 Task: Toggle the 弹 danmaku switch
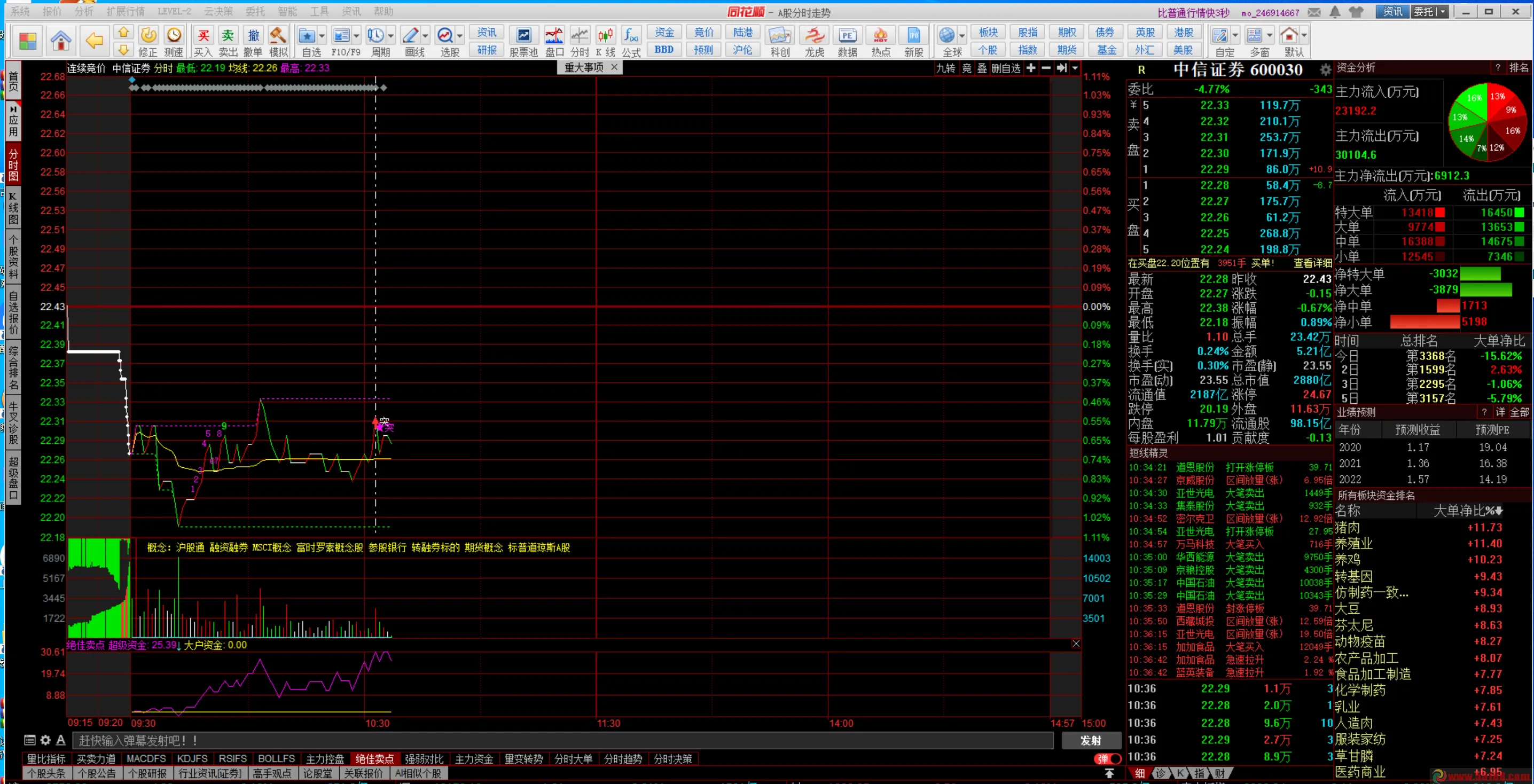coord(1108,758)
